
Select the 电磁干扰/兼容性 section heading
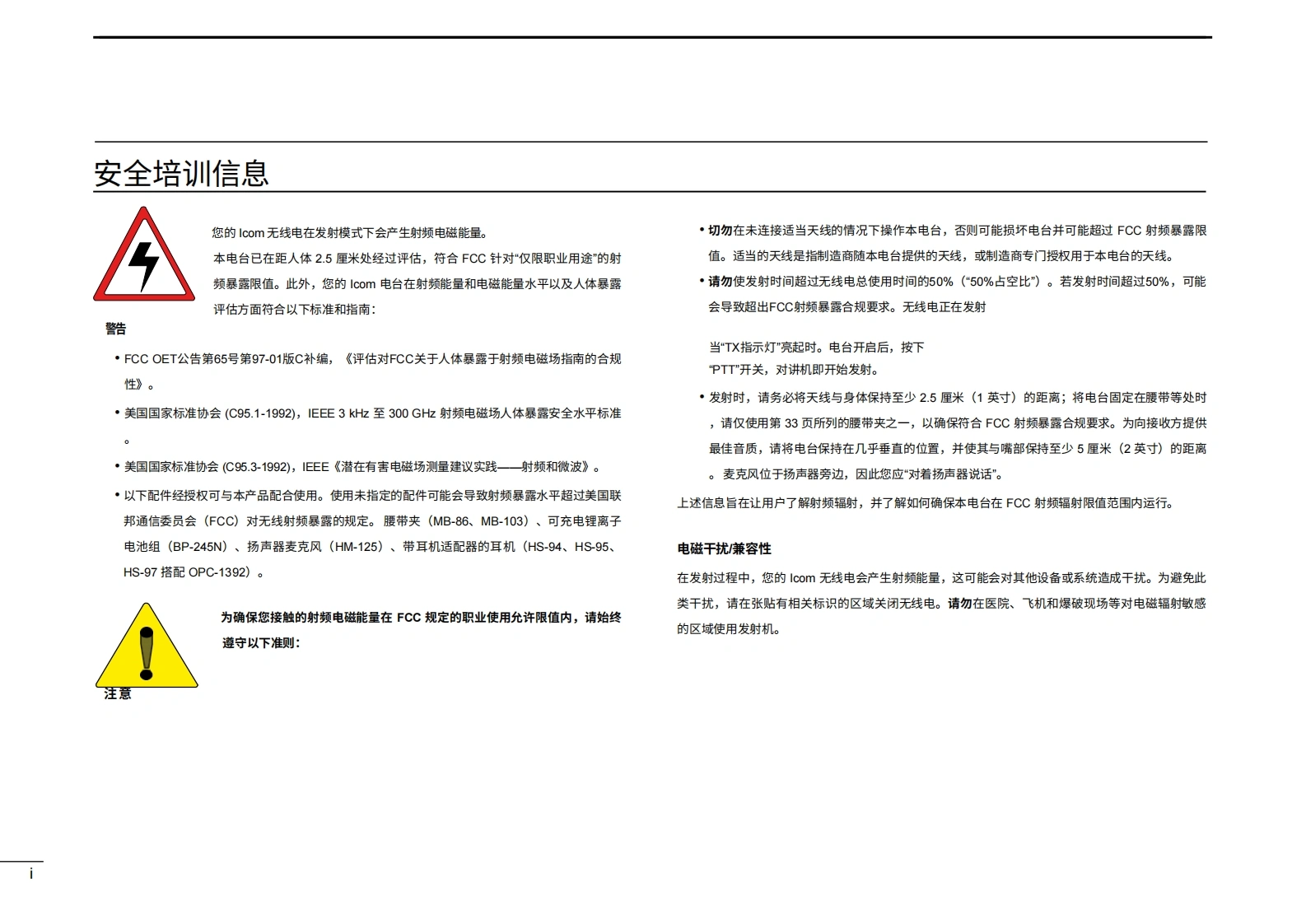[x=724, y=549]
